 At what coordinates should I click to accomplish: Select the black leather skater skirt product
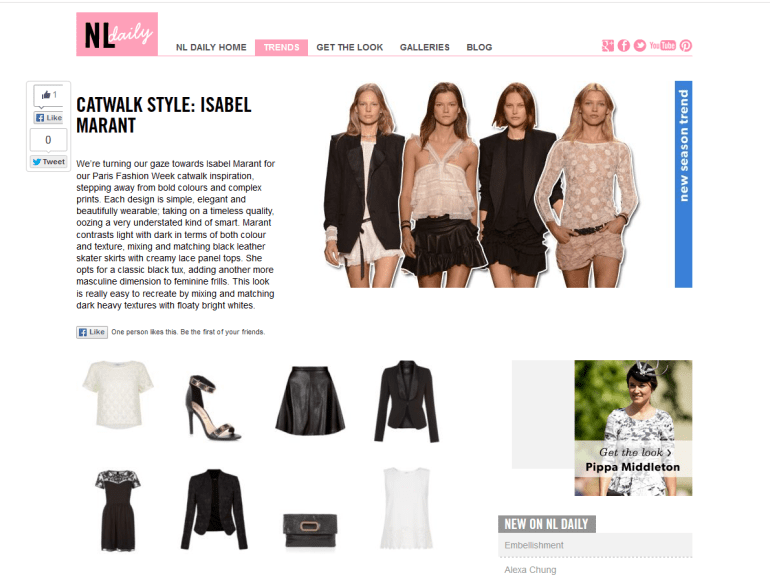click(x=310, y=400)
